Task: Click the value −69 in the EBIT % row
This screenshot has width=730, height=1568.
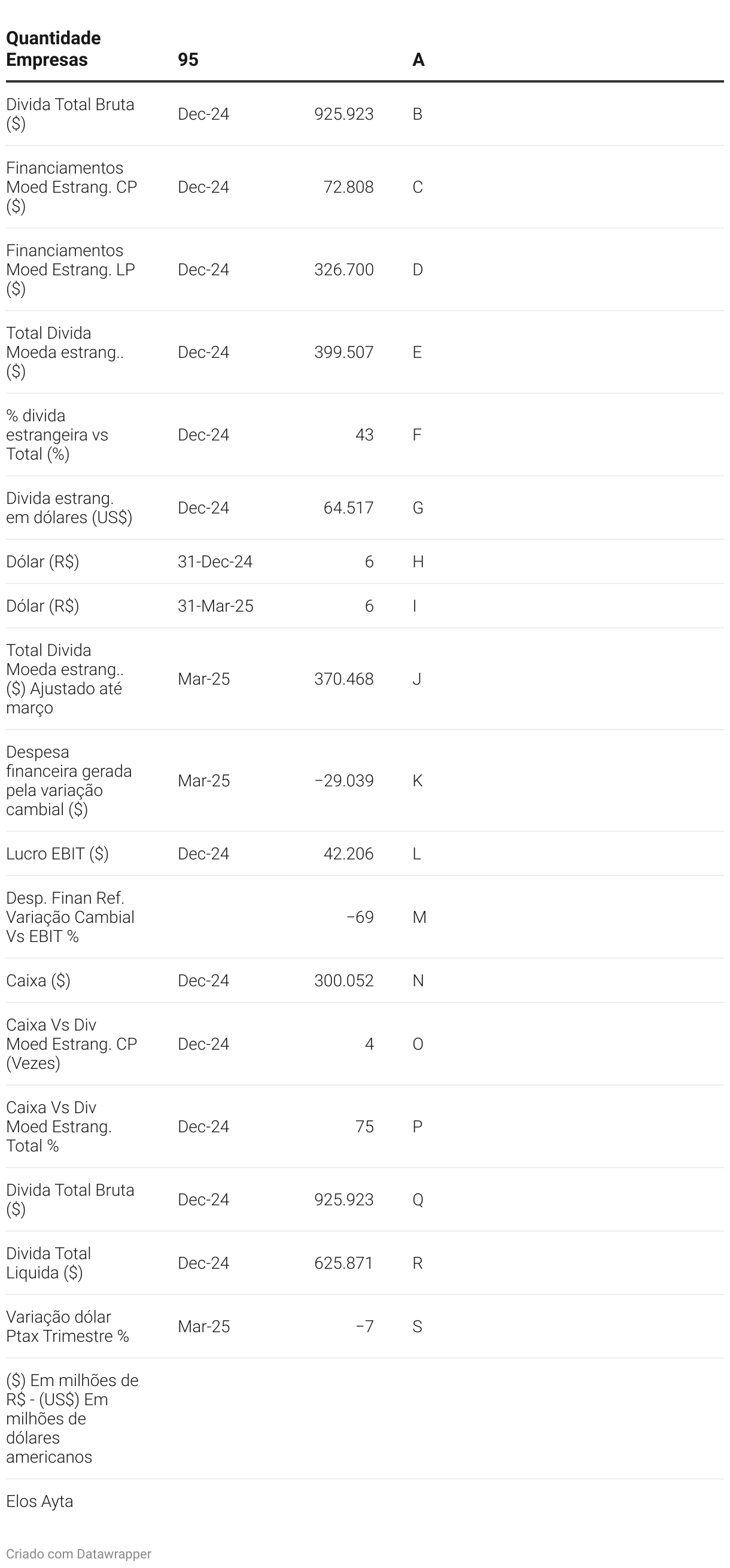Action: pos(360,917)
